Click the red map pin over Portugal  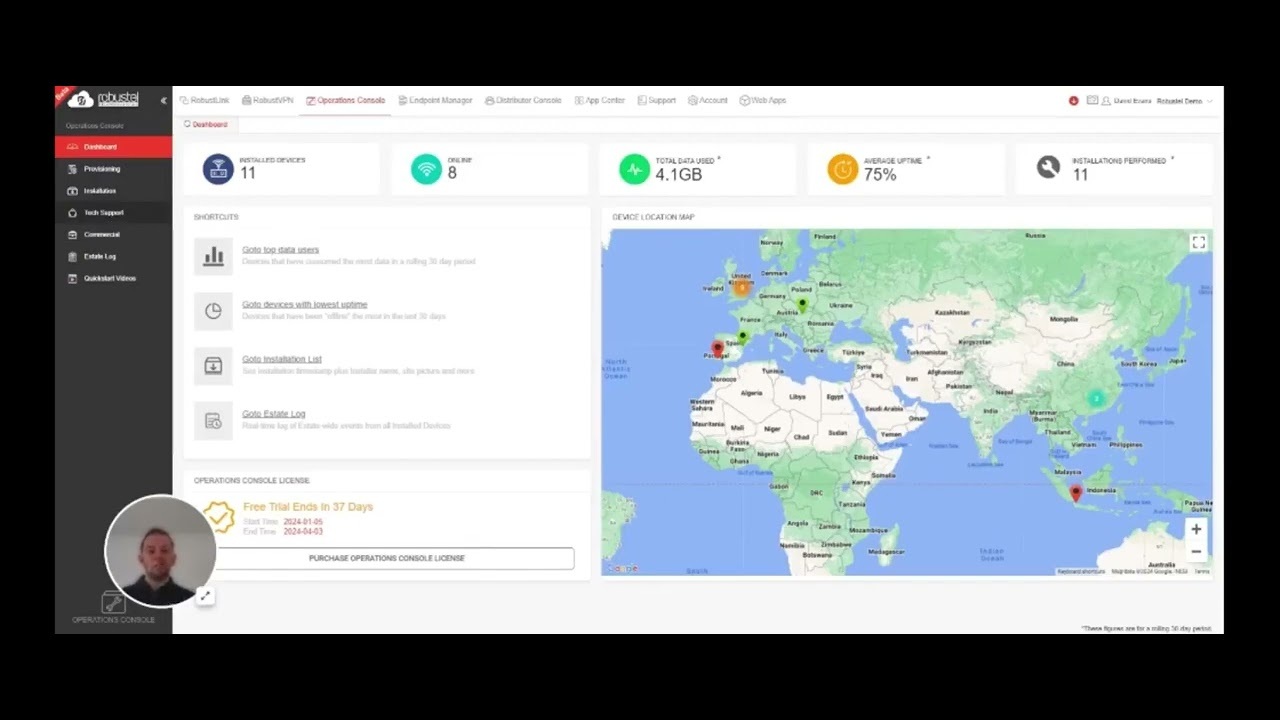[x=717, y=349]
